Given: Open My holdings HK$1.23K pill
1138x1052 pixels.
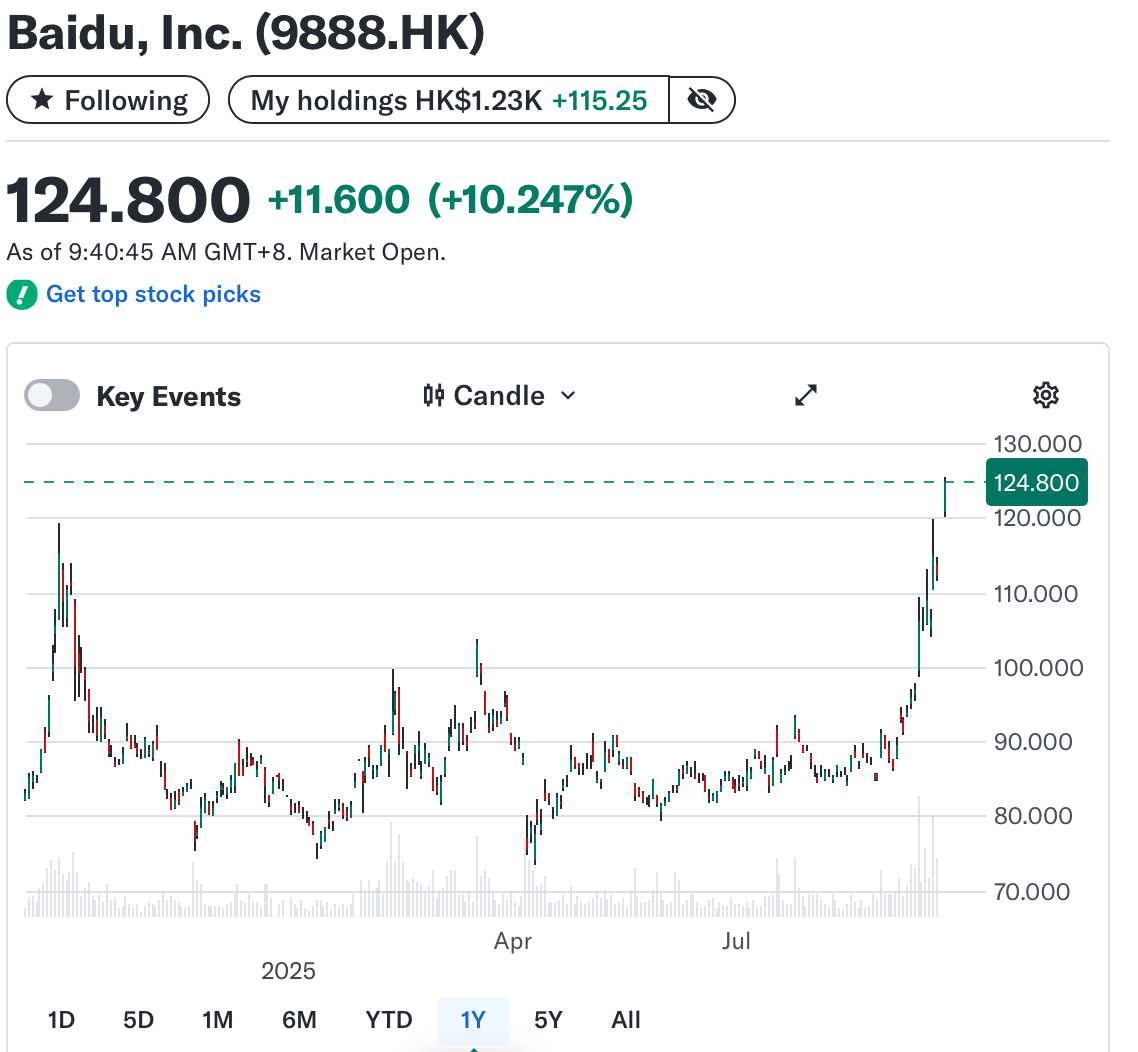Looking at the screenshot, I should (449, 100).
